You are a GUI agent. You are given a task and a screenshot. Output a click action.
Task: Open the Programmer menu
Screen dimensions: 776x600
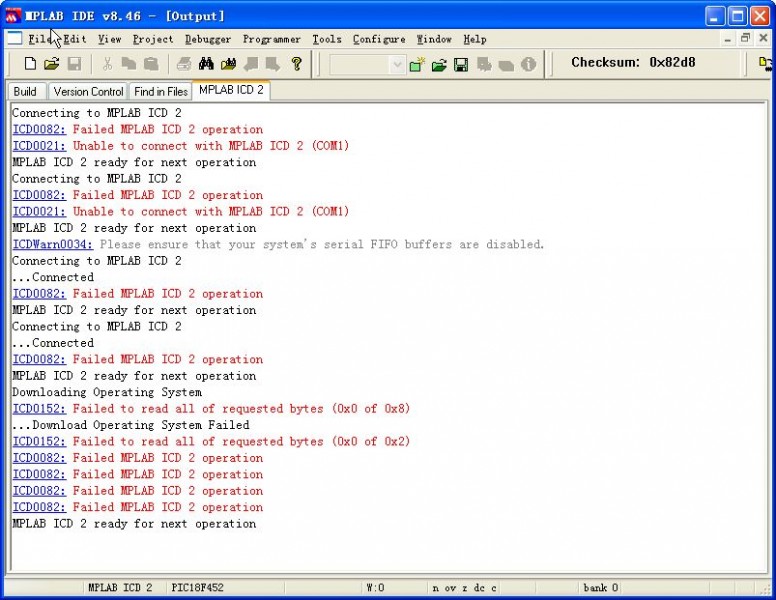pyautogui.click(x=271, y=39)
